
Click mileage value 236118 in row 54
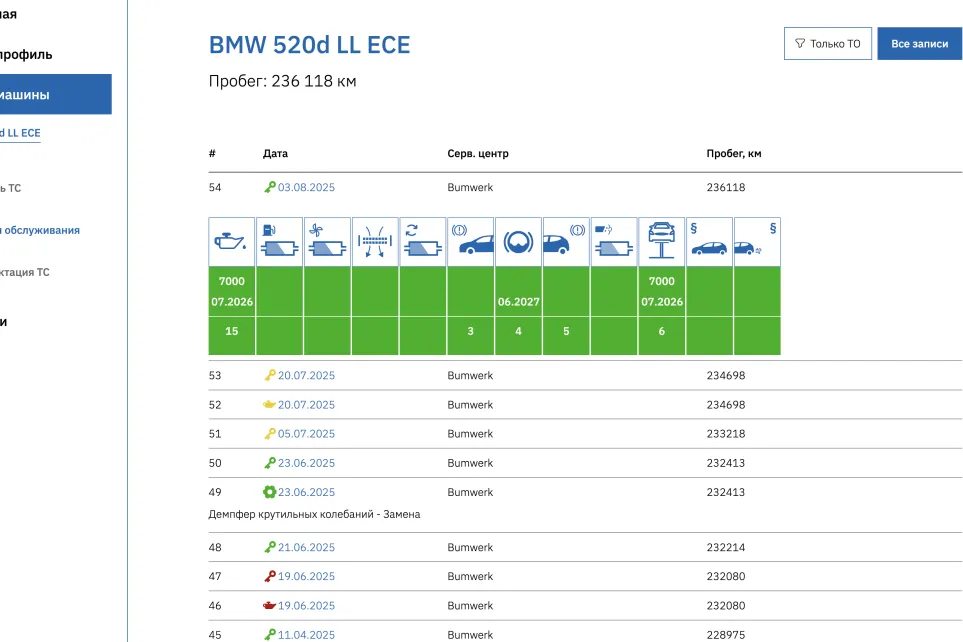tap(726, 187)
